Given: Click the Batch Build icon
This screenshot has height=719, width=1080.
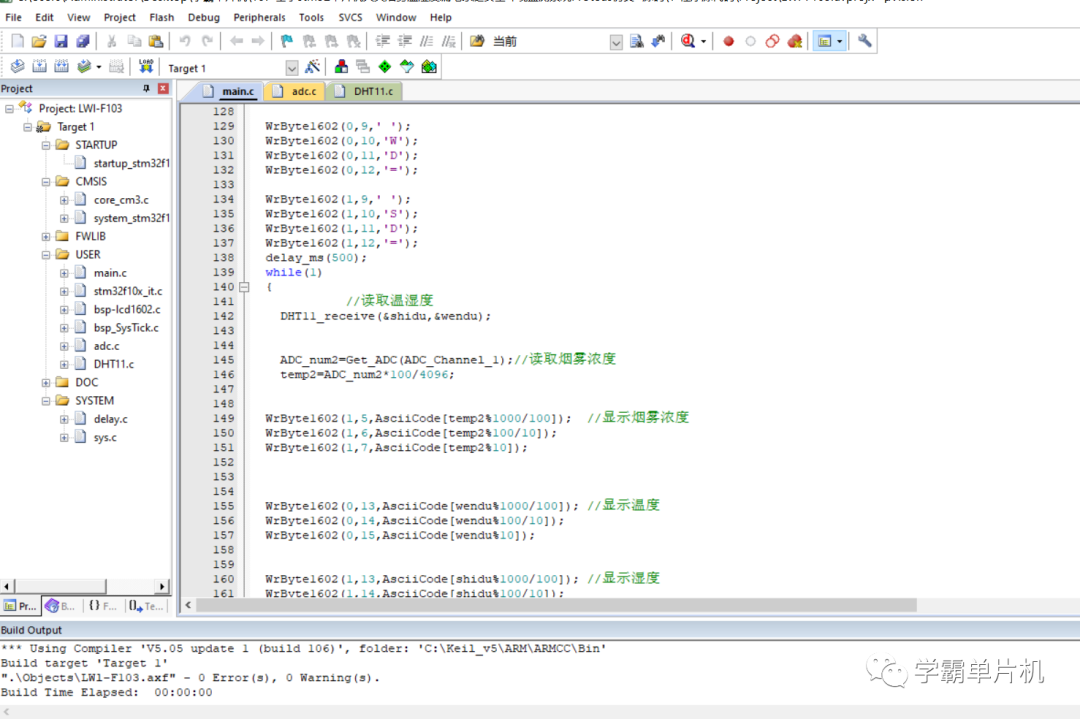Looking at the screenshot, I should (84, 67).
